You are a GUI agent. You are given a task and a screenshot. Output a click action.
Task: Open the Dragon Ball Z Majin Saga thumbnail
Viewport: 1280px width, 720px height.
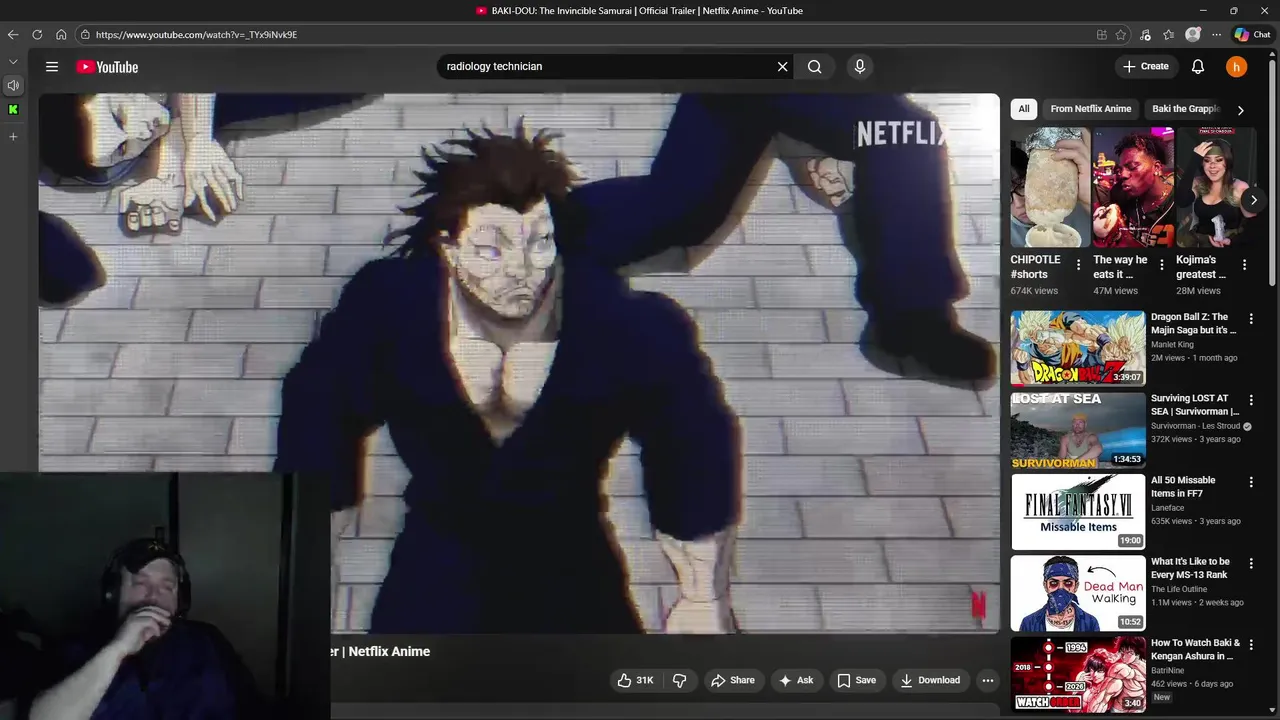1078,348
